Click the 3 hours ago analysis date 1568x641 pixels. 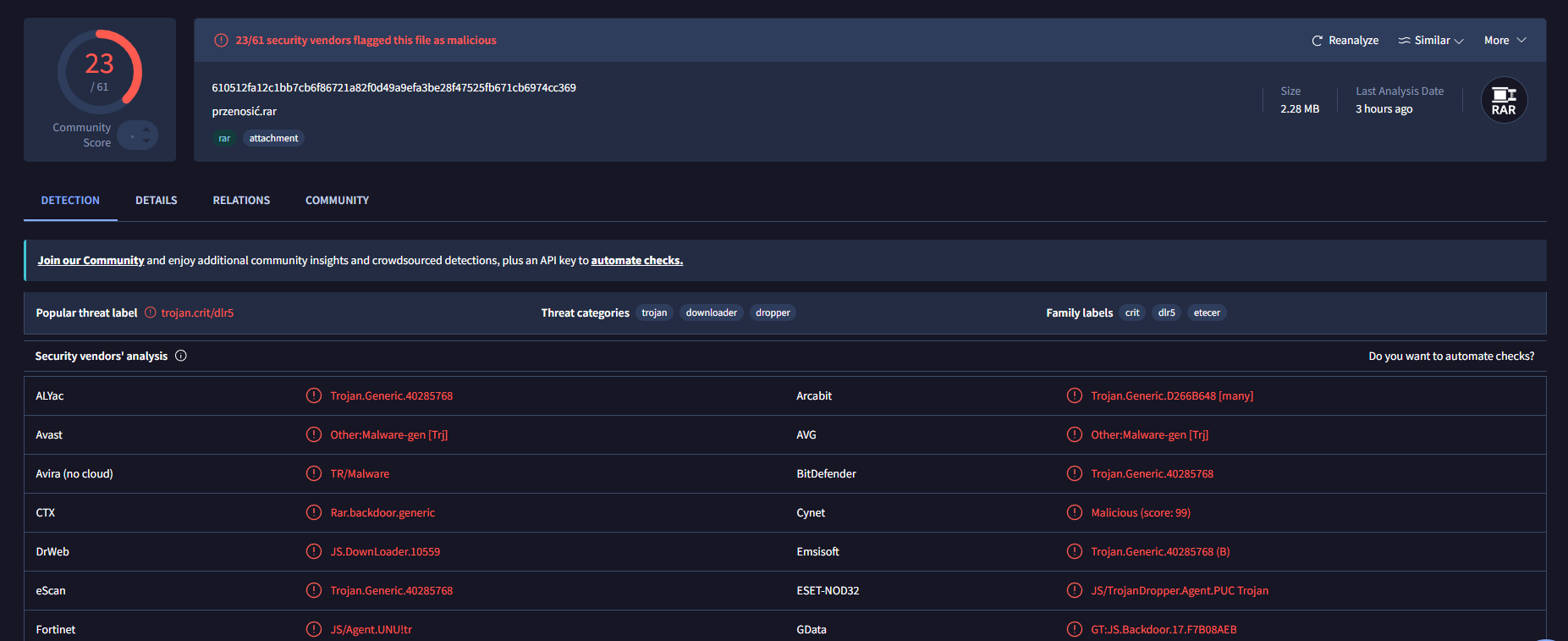pos(1384,108)
